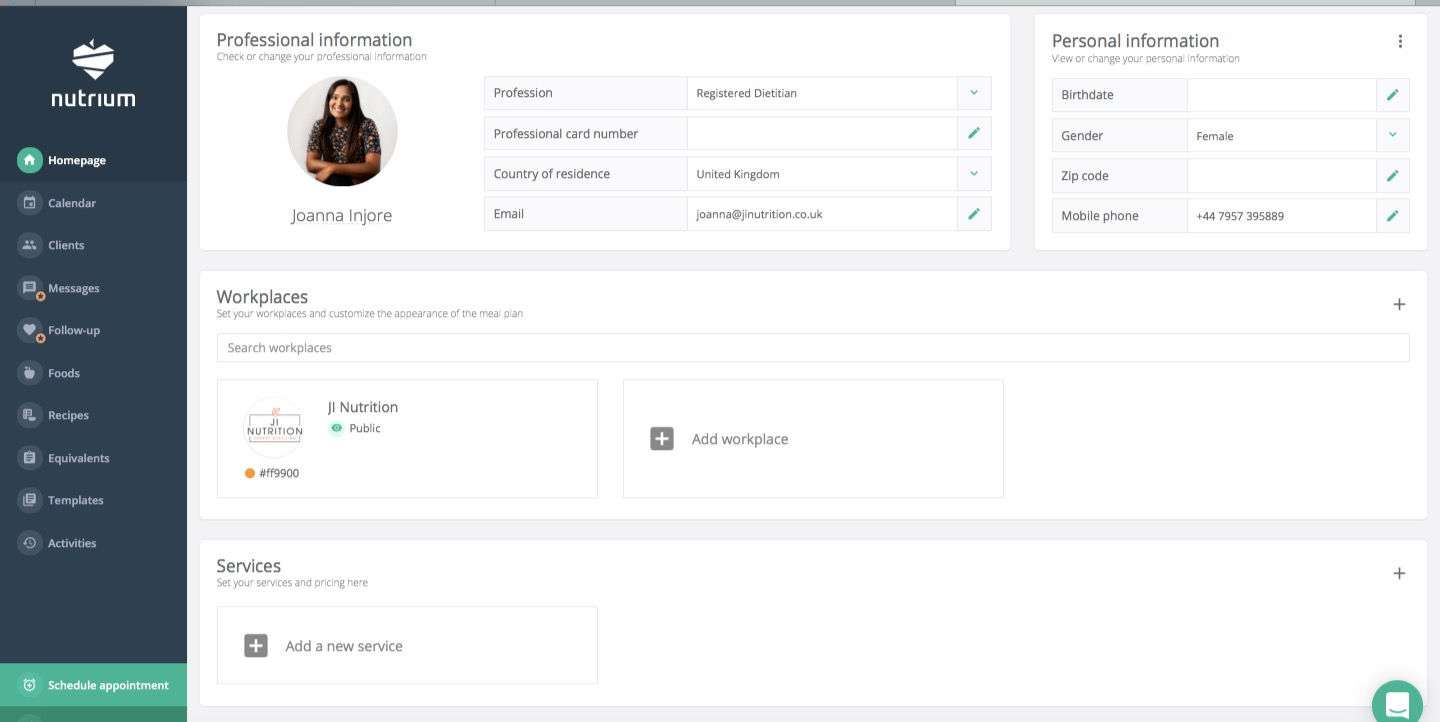Select the Registered Dietitian profession value
Screen dimensions: 1440x722
coord(747,93)
